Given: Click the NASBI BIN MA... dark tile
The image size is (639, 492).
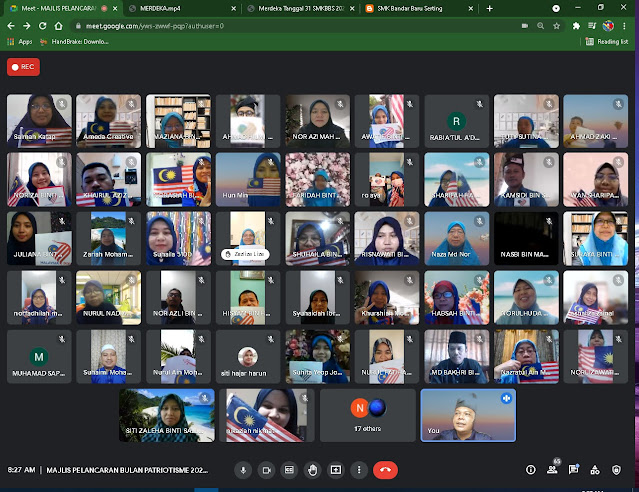Looking at the screenshot, I should click(526, 238).
